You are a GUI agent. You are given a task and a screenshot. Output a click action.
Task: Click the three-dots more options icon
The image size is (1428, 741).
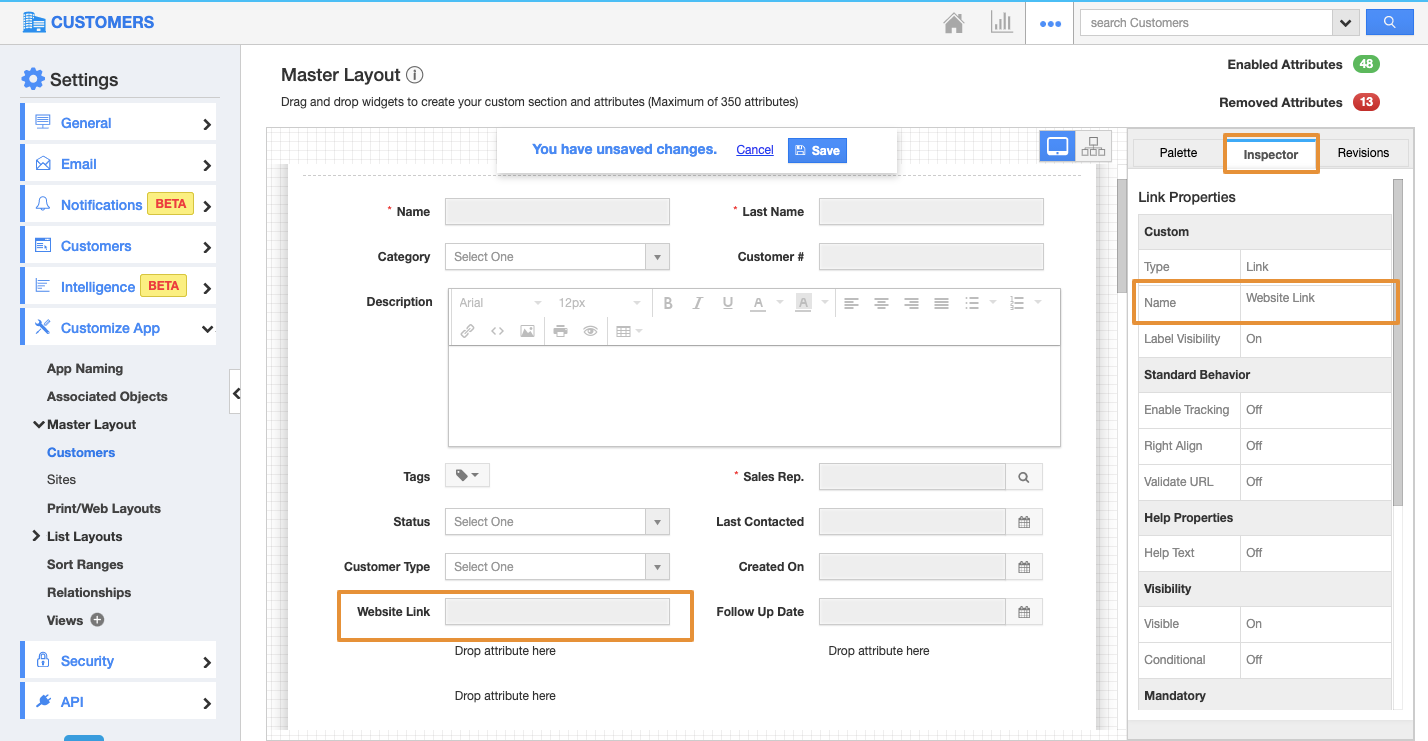[x=1050, y=23]
